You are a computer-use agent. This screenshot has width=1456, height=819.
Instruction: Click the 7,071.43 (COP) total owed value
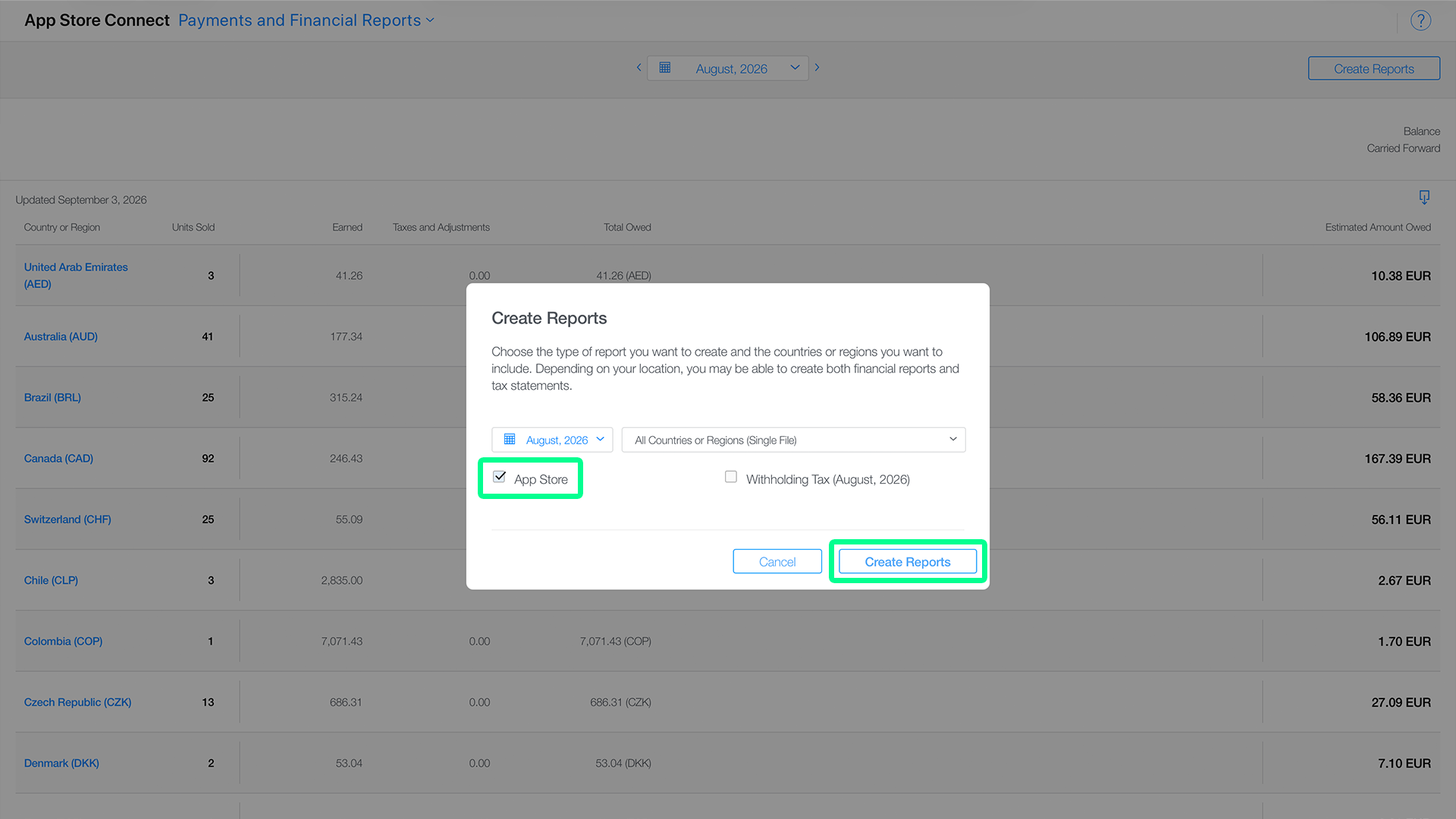(615, 642)
